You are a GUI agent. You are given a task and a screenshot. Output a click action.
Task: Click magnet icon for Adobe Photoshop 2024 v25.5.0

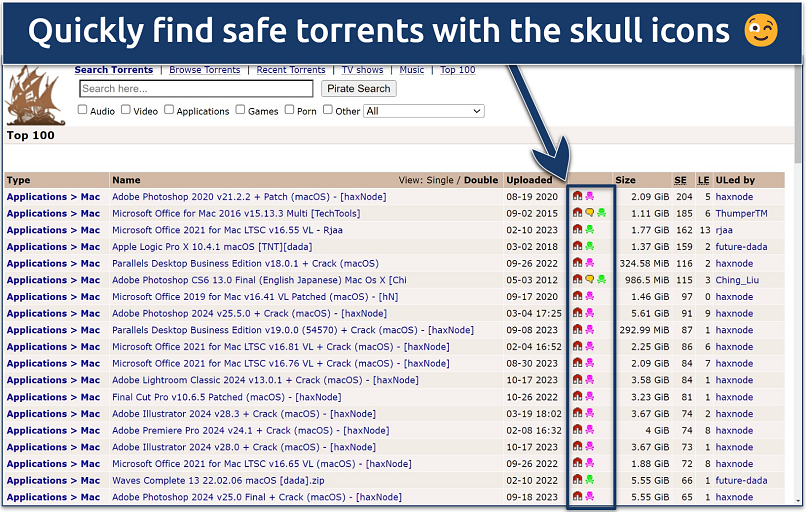(x=577, y=313)
